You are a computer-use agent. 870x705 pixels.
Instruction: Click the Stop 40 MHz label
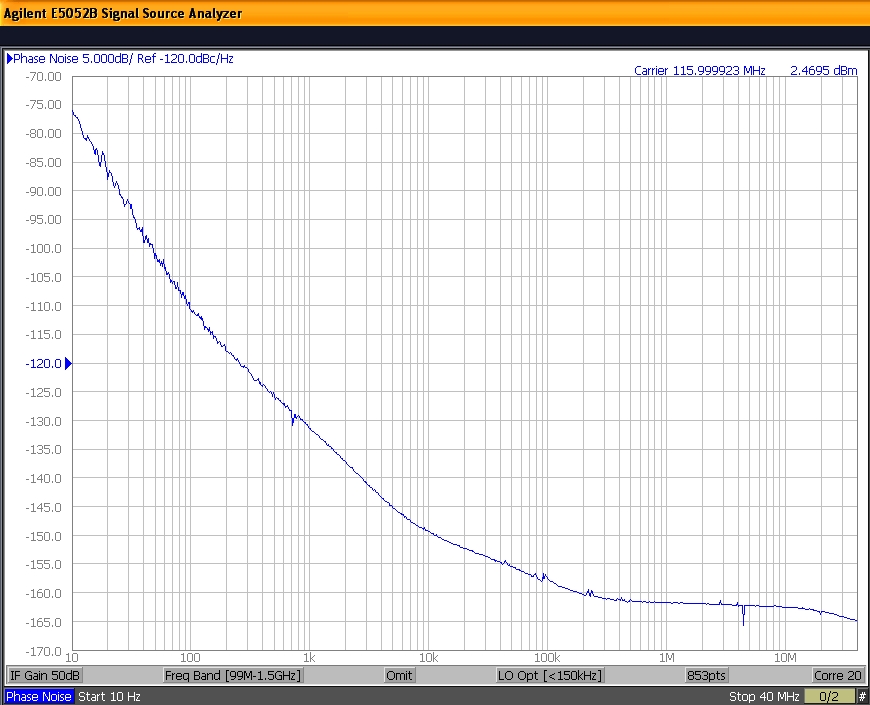[x=763, y=697]
